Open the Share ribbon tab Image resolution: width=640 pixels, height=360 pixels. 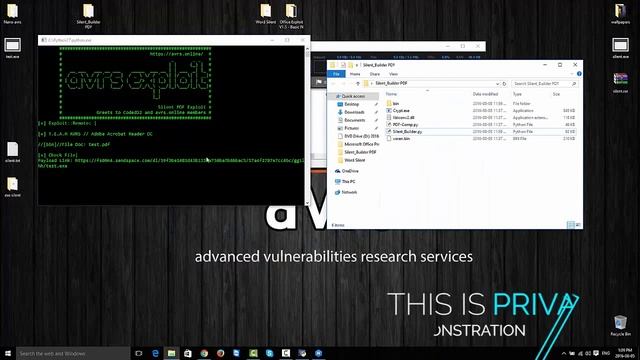point(375,74)
